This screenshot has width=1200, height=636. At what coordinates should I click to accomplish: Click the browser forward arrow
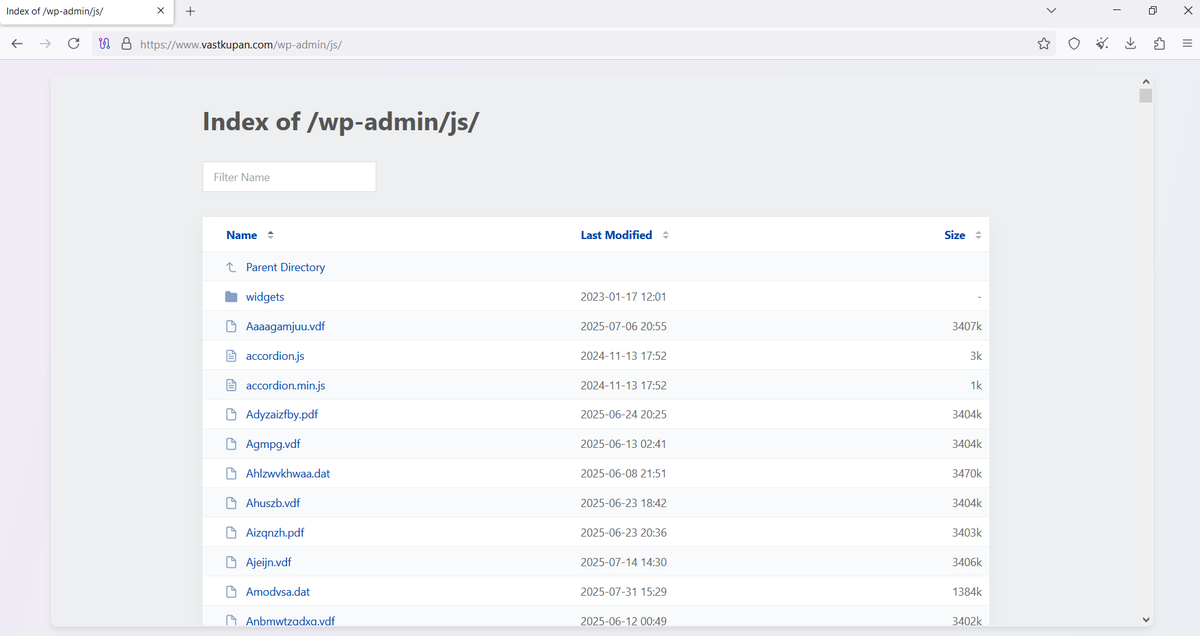pos(45,44)
